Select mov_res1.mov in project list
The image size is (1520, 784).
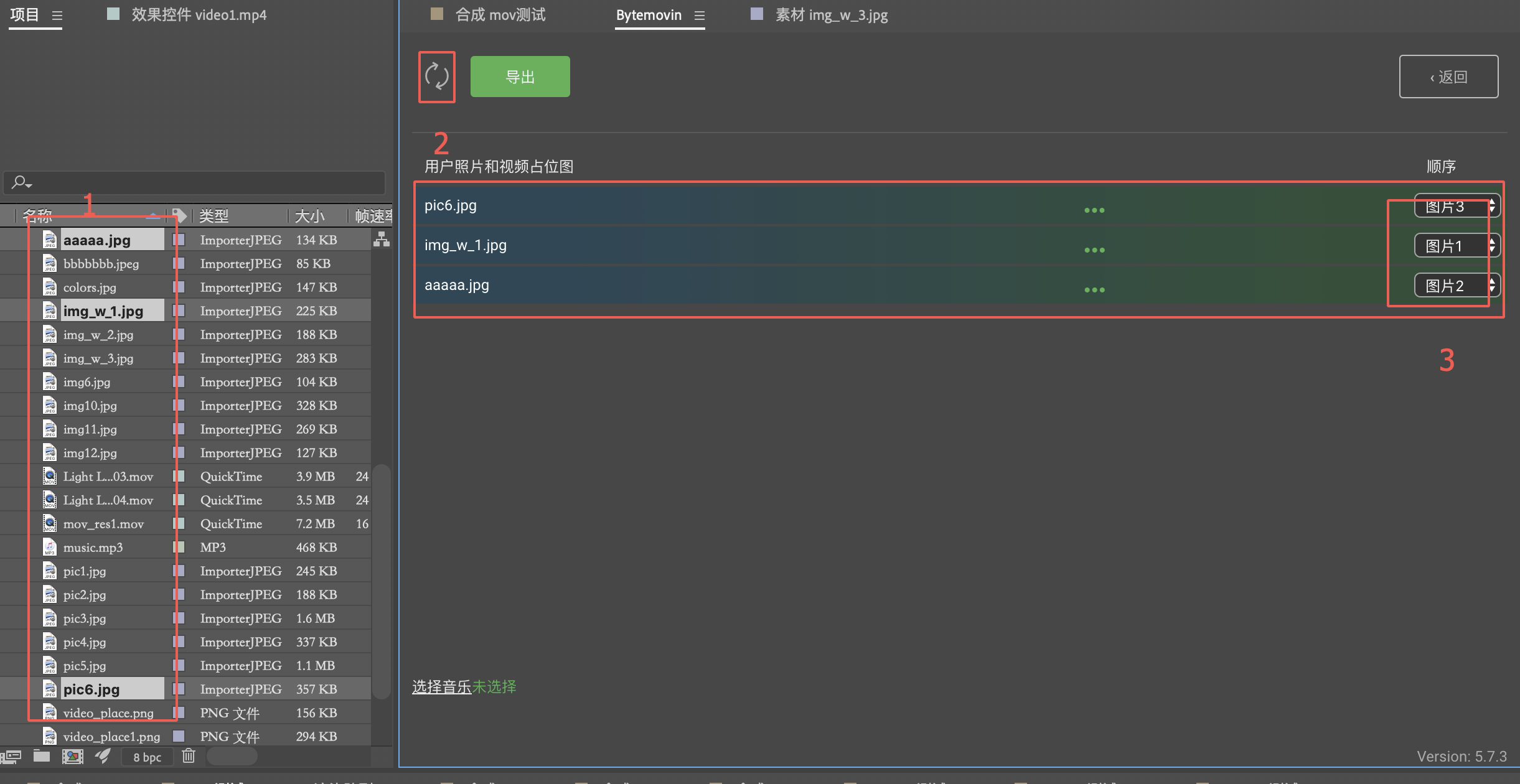coord(103,523)
